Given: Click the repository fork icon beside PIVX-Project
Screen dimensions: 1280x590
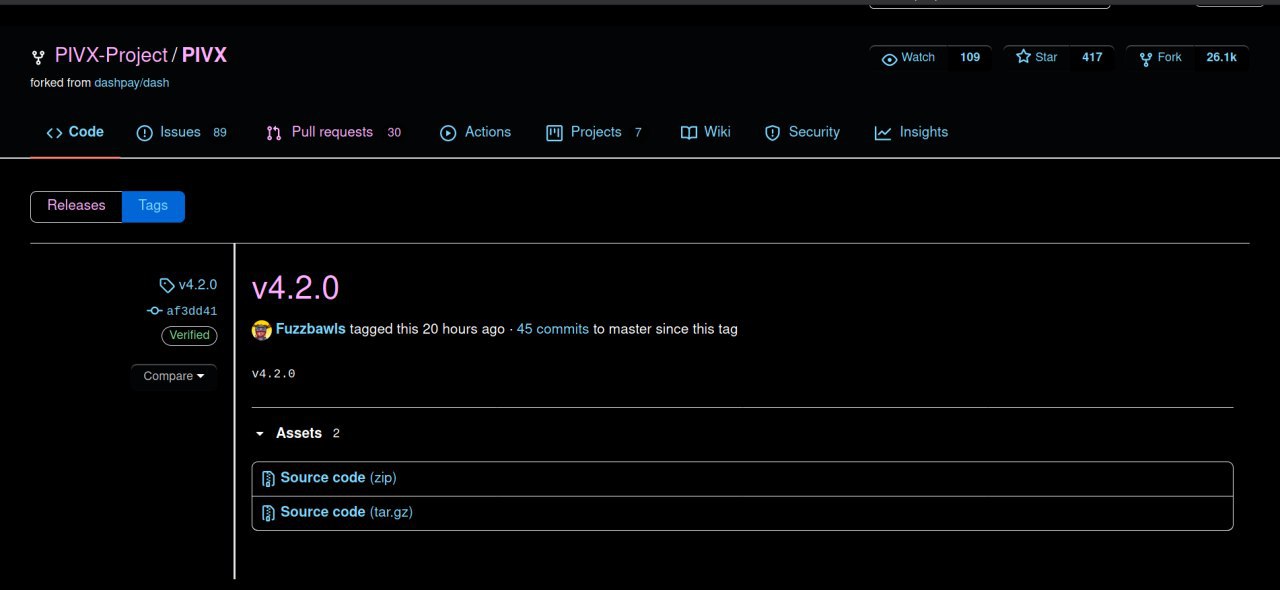Looking at the screenshot, I should click(38, 58).
